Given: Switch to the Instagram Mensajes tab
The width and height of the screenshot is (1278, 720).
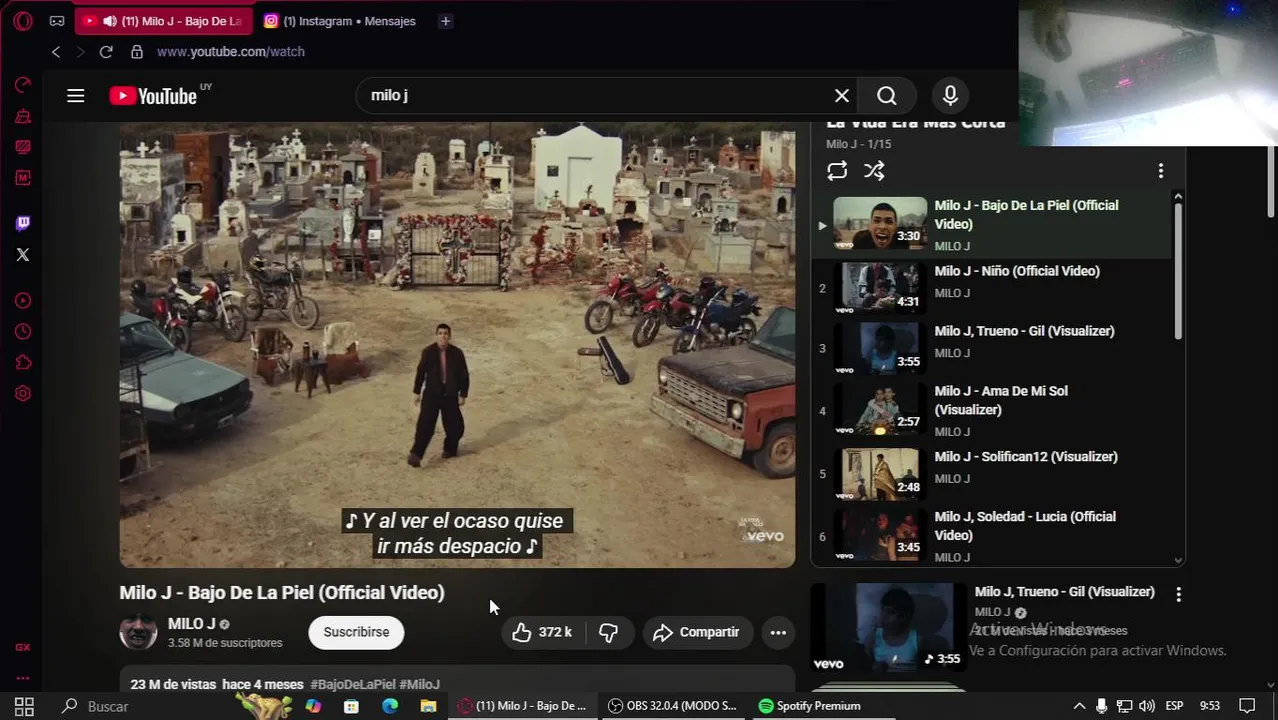Looking at the screenshot, I should coord(340,21).
